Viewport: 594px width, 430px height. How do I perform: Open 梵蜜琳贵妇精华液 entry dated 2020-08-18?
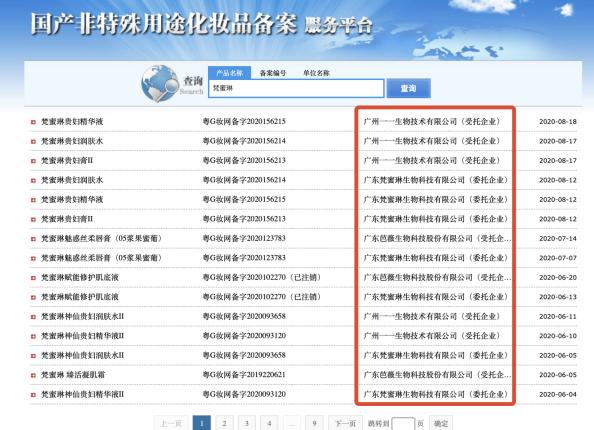[72, 122]
